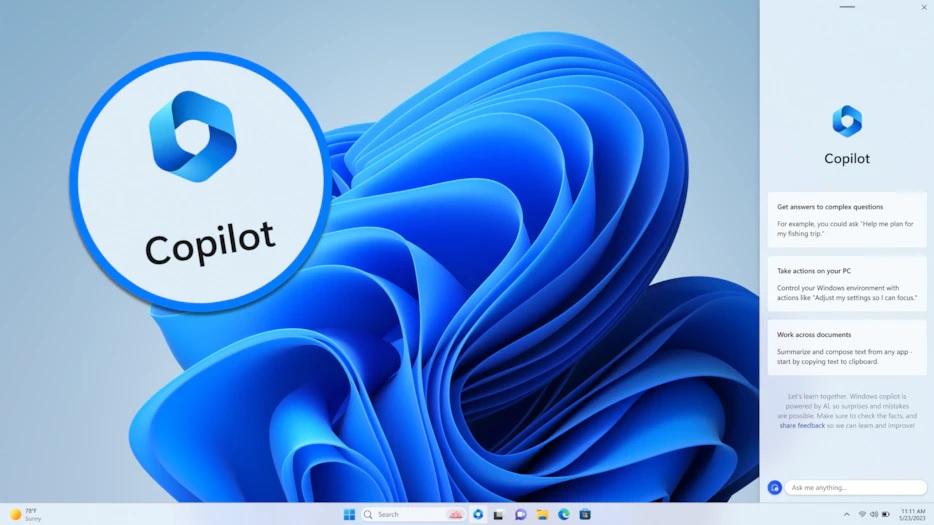934x525 pixels.
Task: Click the search highlight image in Search box
Action: [454, 514]
